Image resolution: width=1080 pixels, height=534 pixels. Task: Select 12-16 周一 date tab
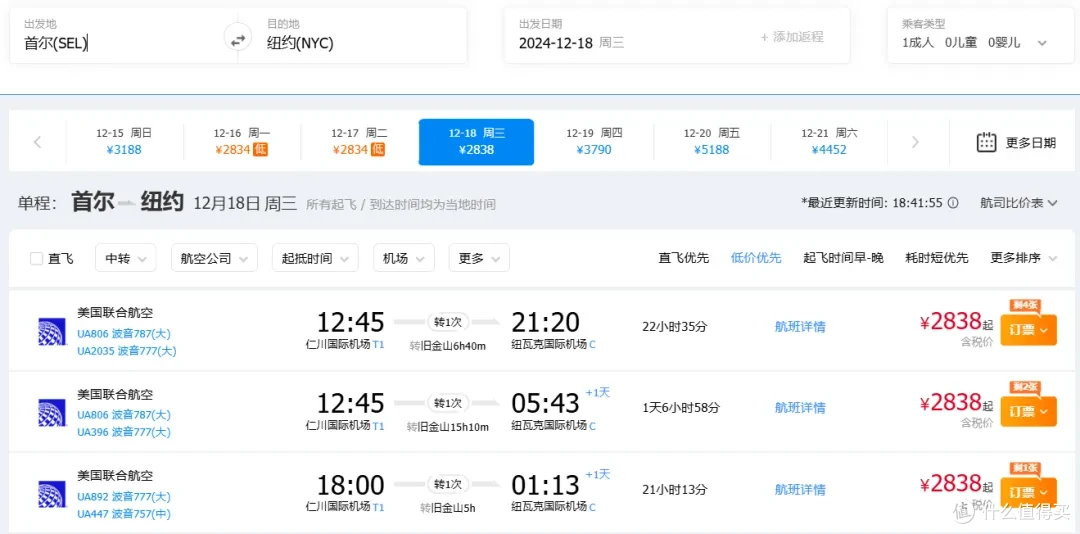[242, 142]
